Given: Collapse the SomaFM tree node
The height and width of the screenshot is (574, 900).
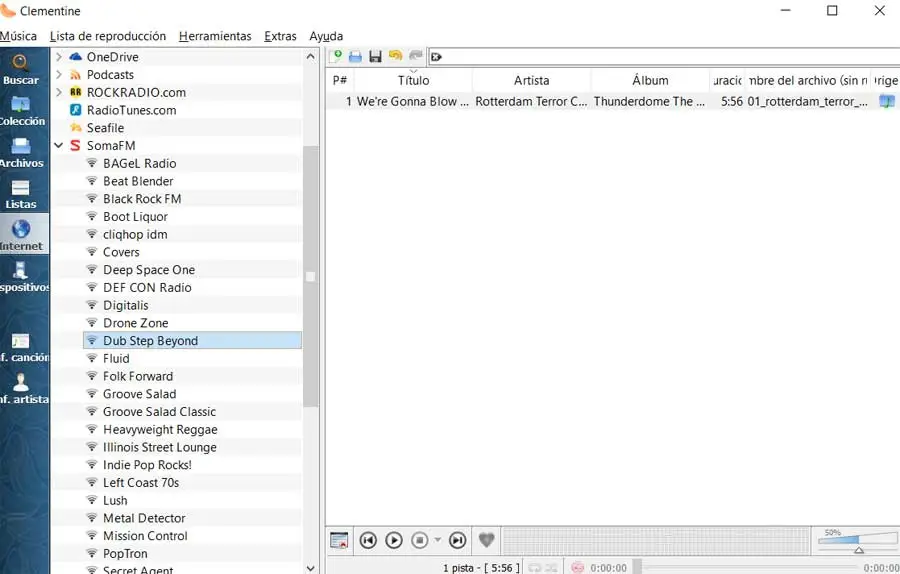Looking at the screenshot, I should click(59, 145).
